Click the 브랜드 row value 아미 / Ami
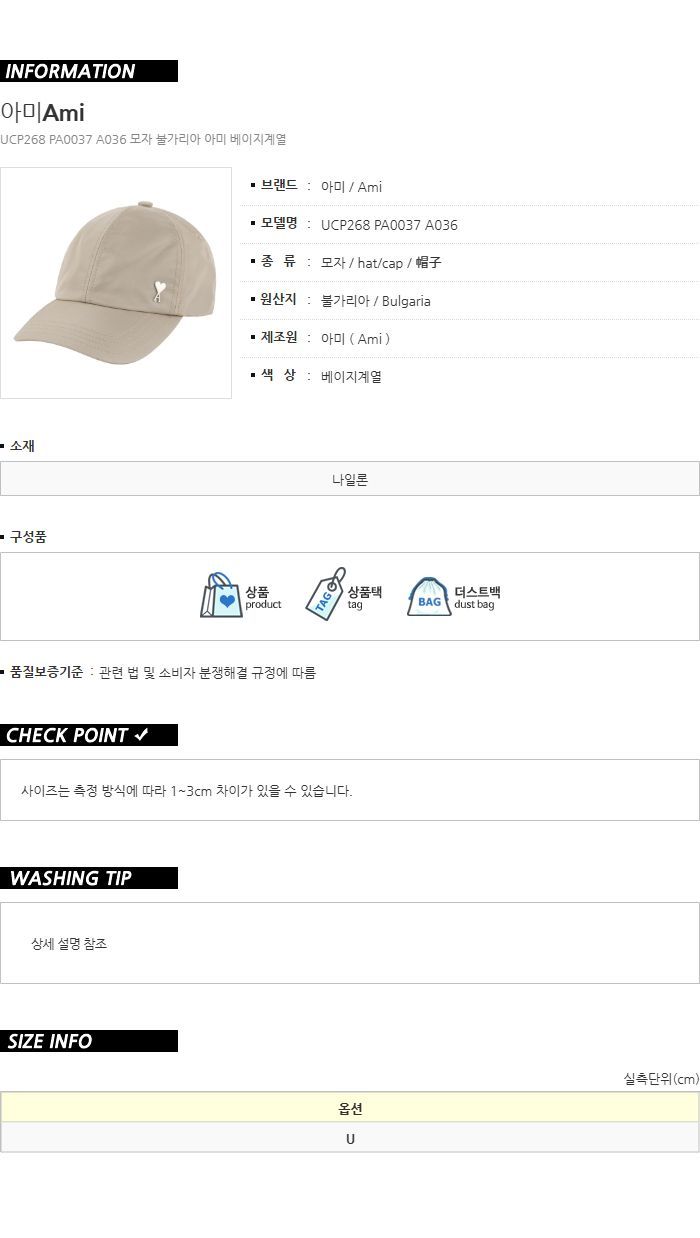Image resolution: width=700 pixels, height=1238 pixels. coord(351,187)
